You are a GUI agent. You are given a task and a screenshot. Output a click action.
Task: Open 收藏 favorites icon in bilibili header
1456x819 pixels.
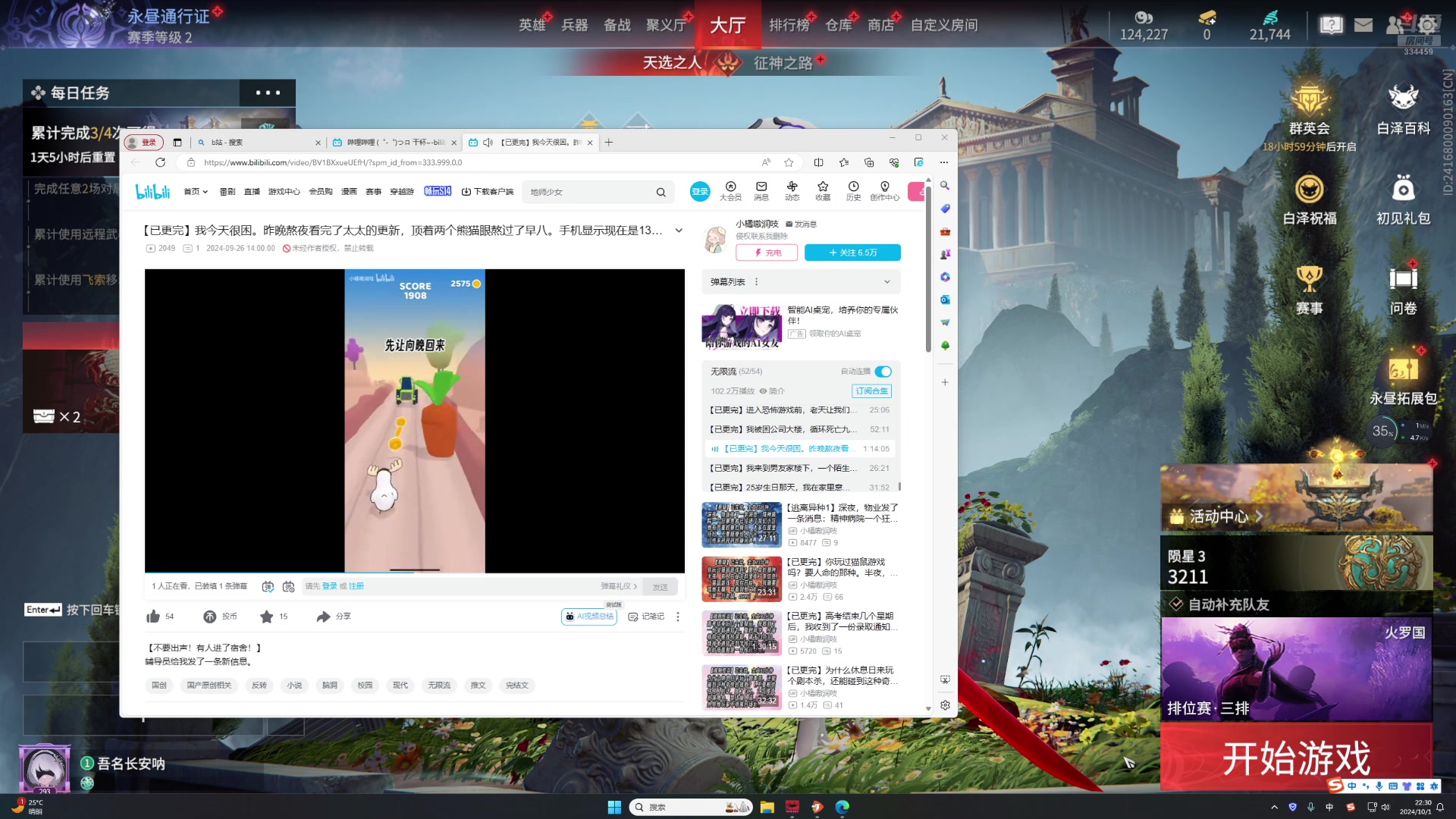[x=823, y=191]
